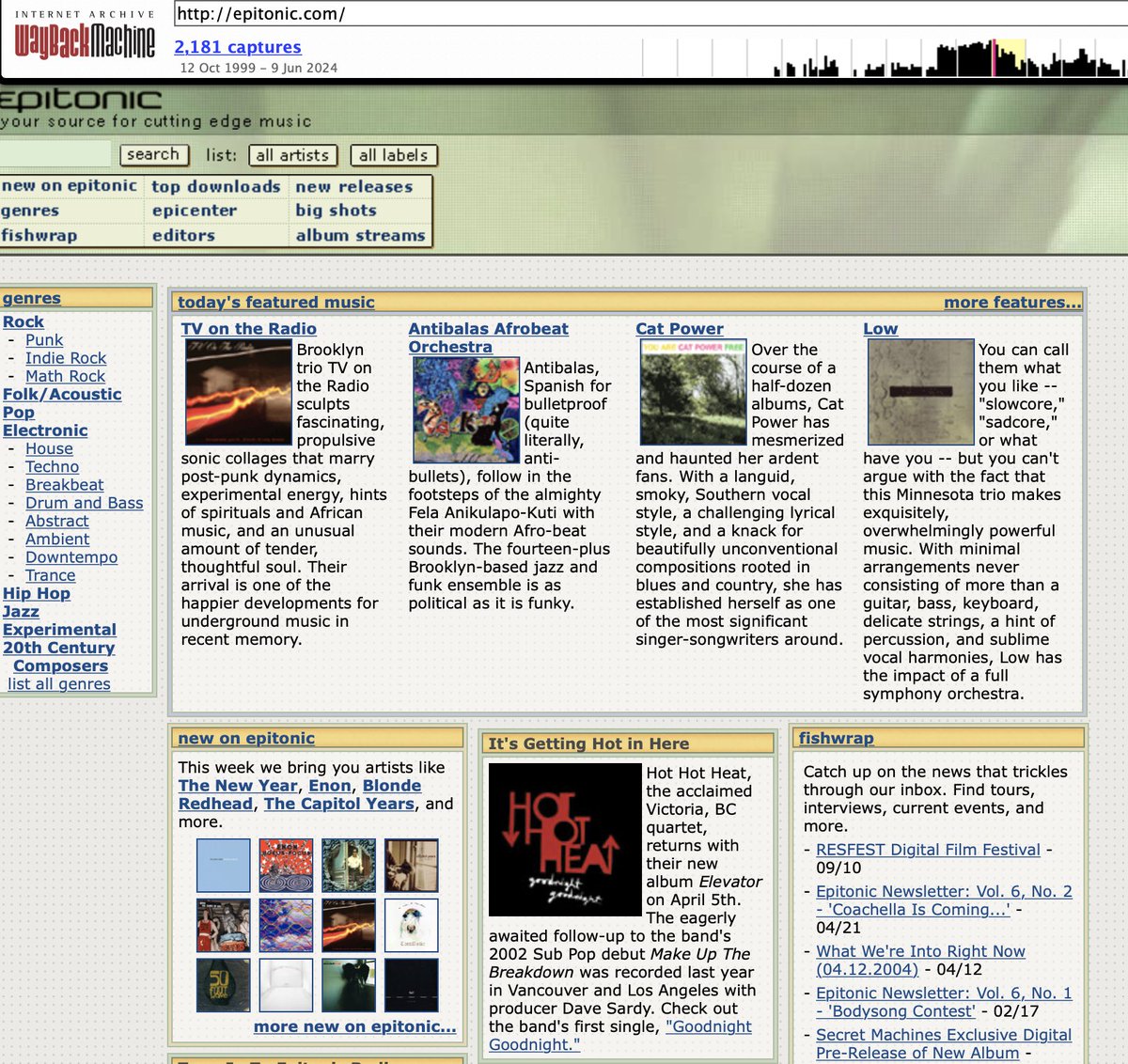Open genres nav item
Image resolution: width=1128 pixels, height=1064 pixels.
pos(30,211)
